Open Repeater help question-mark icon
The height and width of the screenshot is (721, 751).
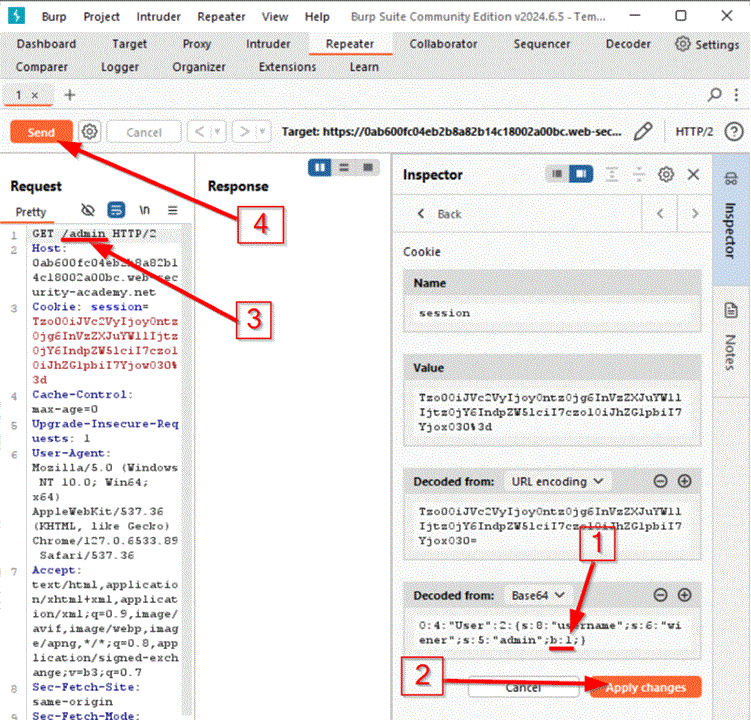click(733, 132)
